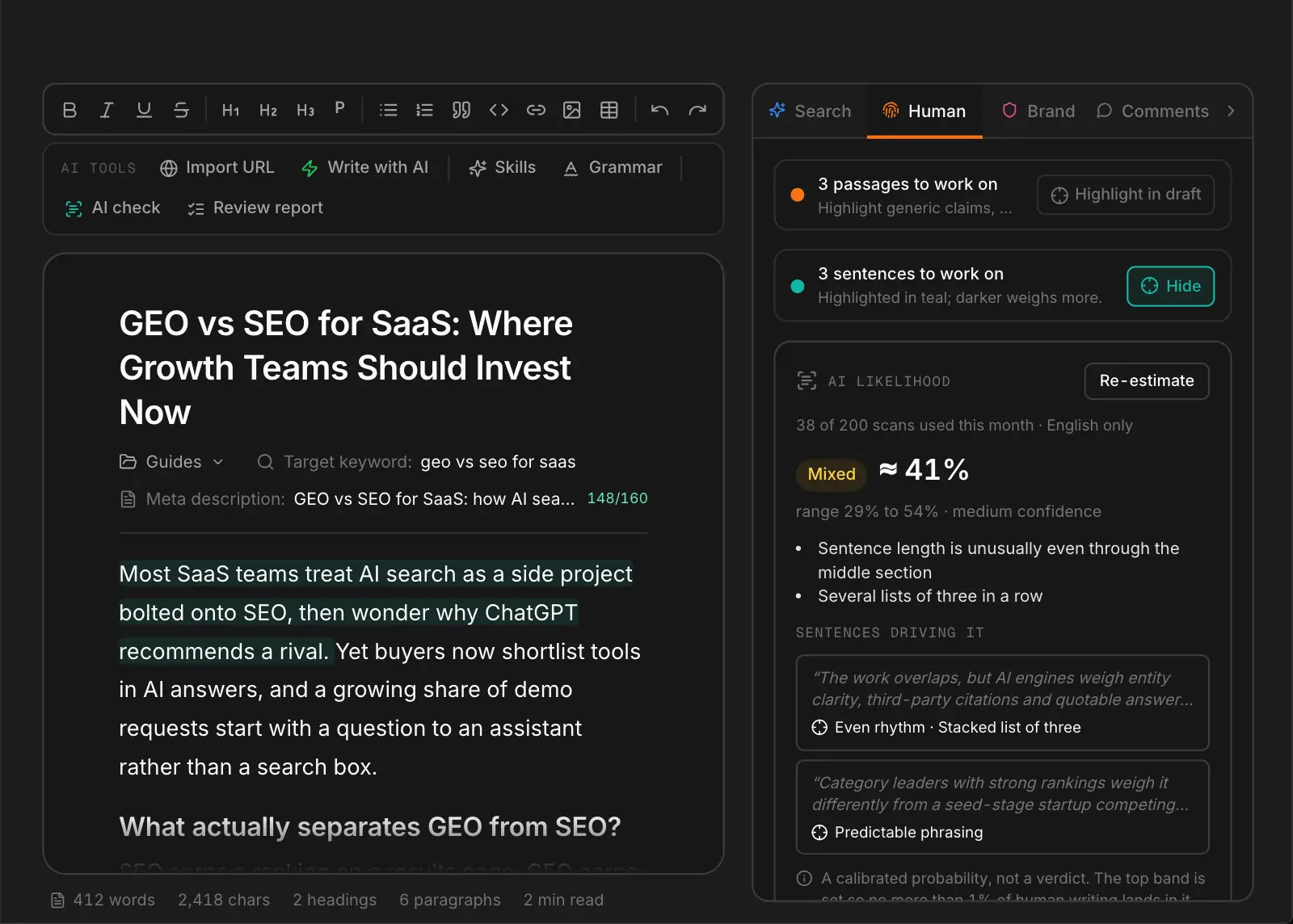Set block to Heading 2

point(268,110)
